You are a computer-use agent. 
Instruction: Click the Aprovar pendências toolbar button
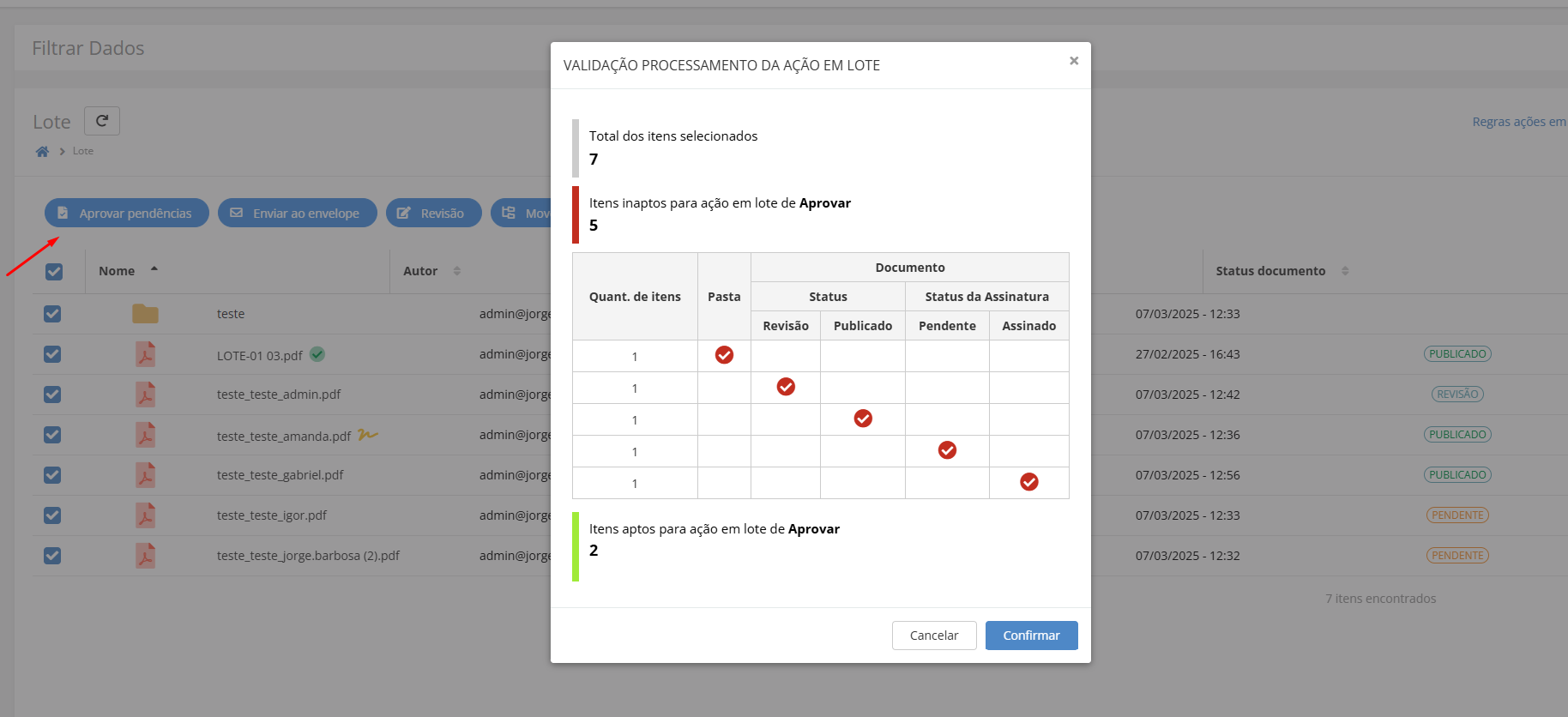[x=127, y=214]
